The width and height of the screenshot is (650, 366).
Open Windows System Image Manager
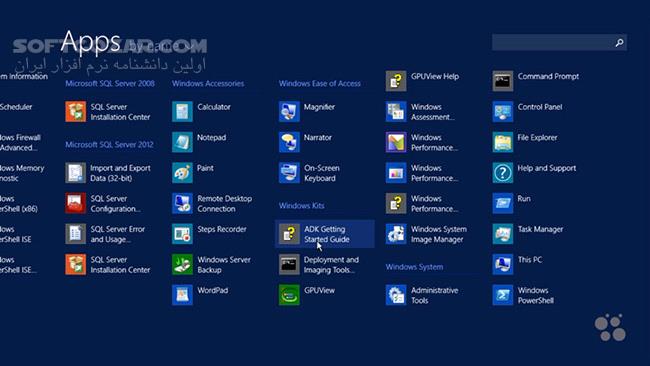(427, 234)
